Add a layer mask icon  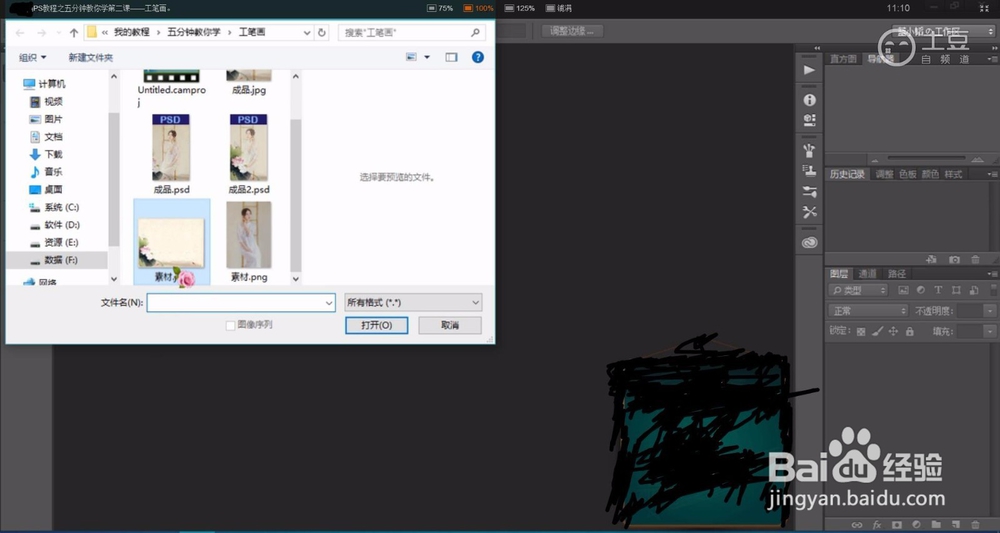click(x=897, y=525)
